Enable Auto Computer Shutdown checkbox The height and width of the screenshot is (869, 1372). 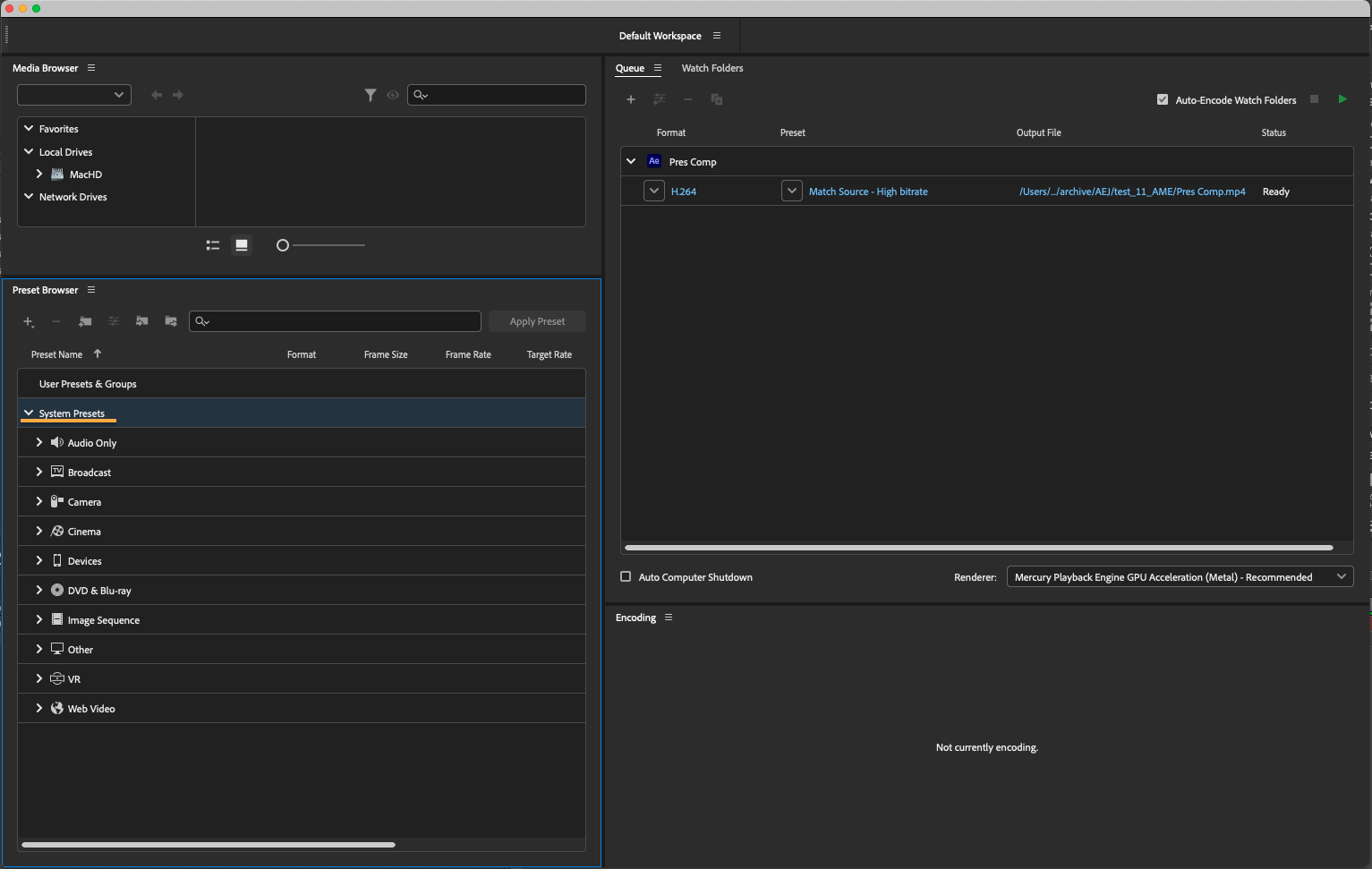[x=626, y=577]
